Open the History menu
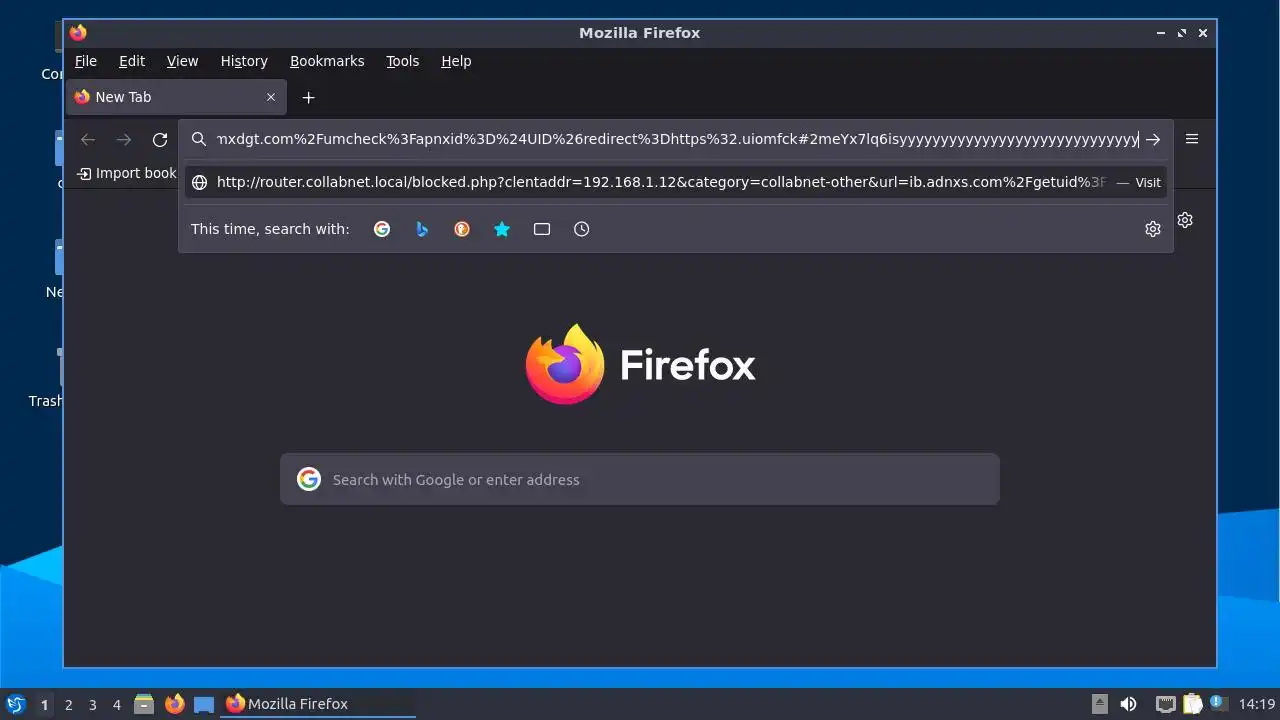This screenshot has height=720, width=1280. 244,61
